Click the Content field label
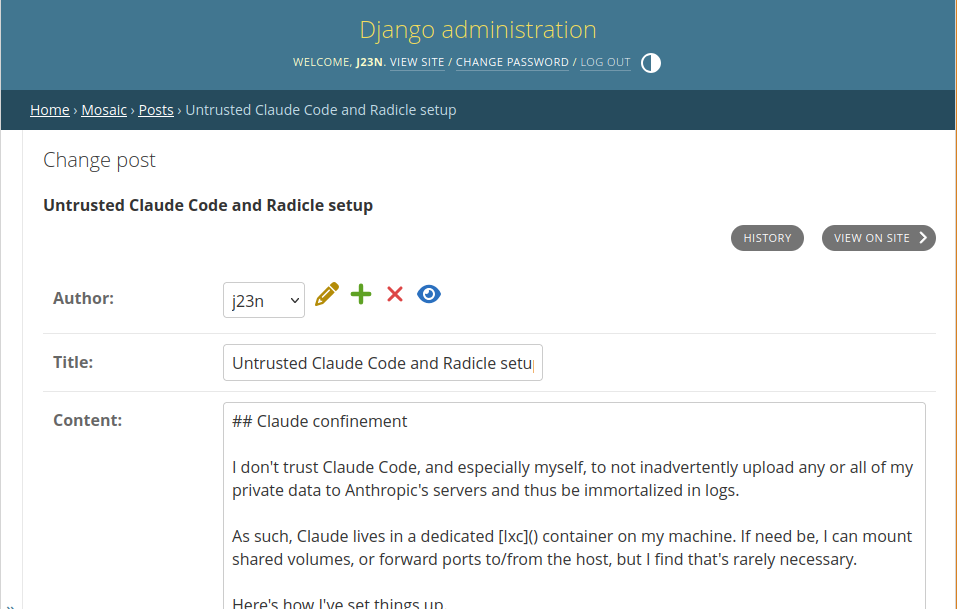The image size is (957, 609). [x=87, y=420]
